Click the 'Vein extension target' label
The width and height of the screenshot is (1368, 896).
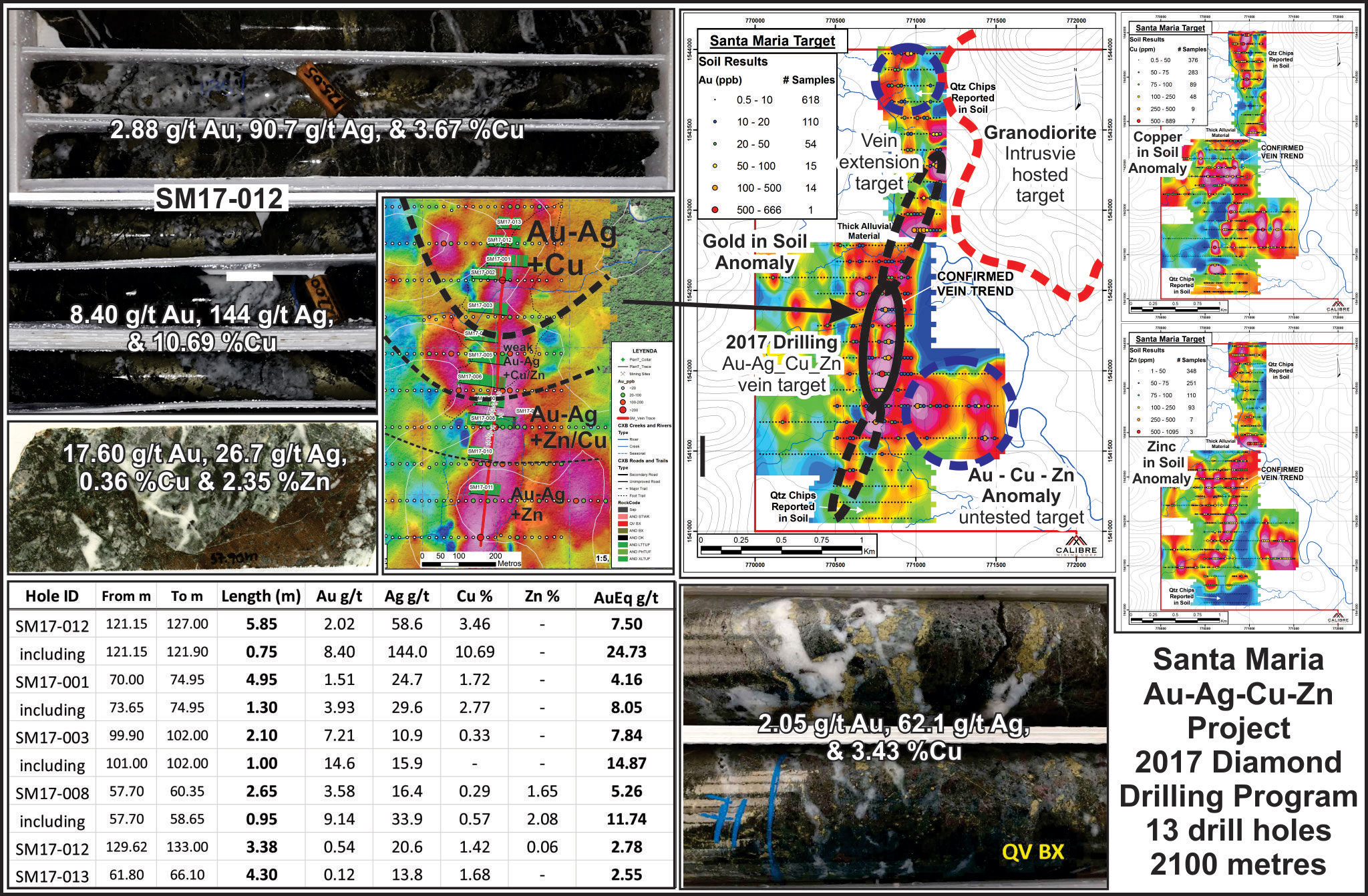tap(879, 162)
